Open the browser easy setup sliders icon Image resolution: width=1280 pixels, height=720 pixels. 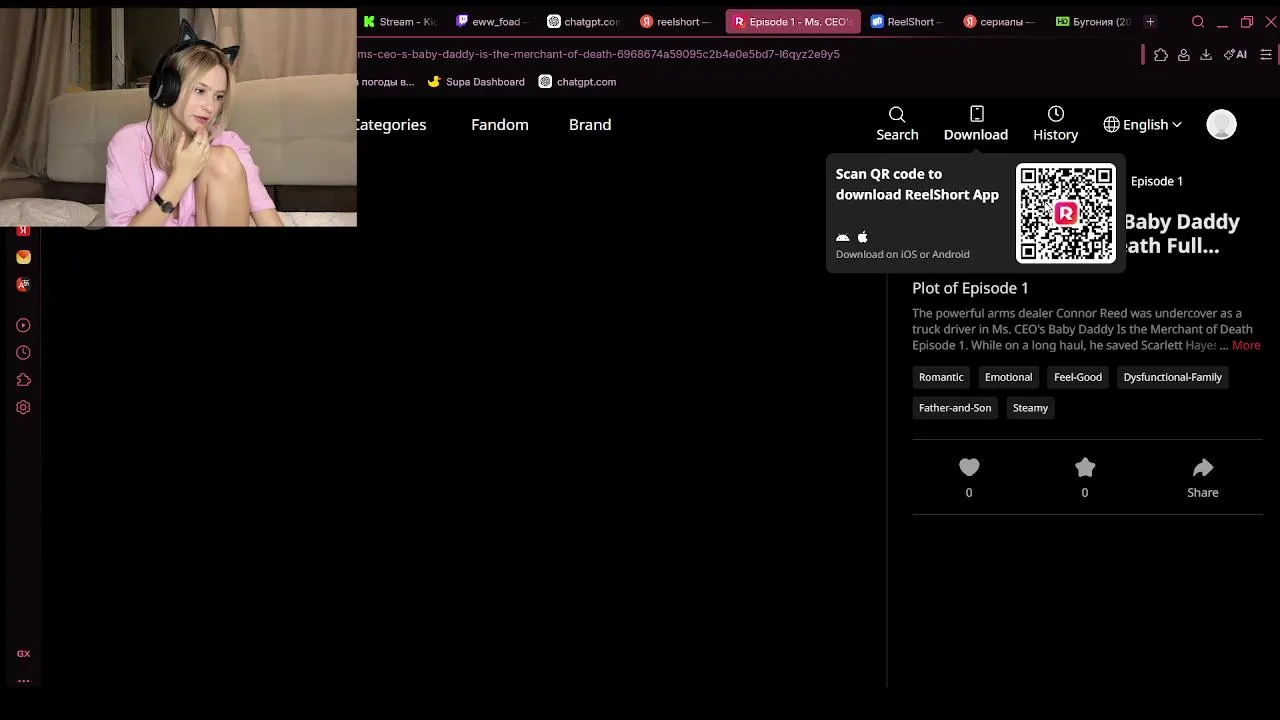click(x=1267, y=55)
